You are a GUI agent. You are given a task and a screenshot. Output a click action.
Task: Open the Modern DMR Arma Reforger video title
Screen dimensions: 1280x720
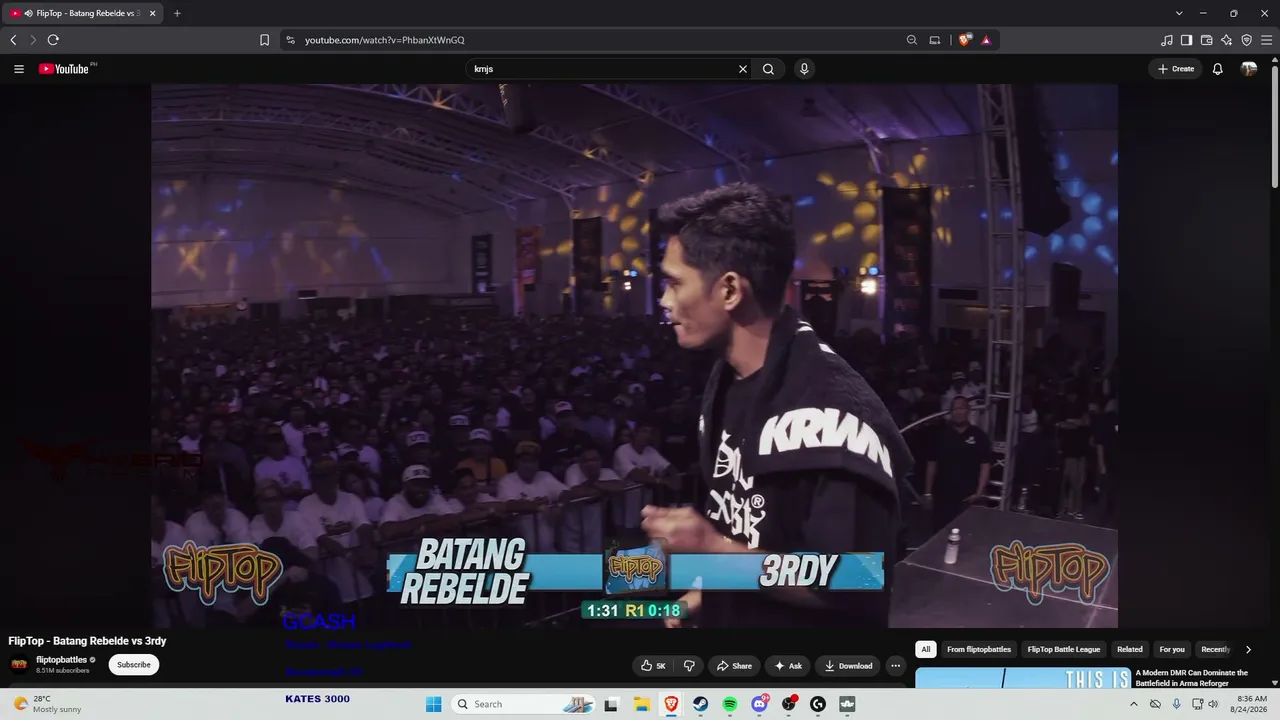click(x=1192, y=678)
